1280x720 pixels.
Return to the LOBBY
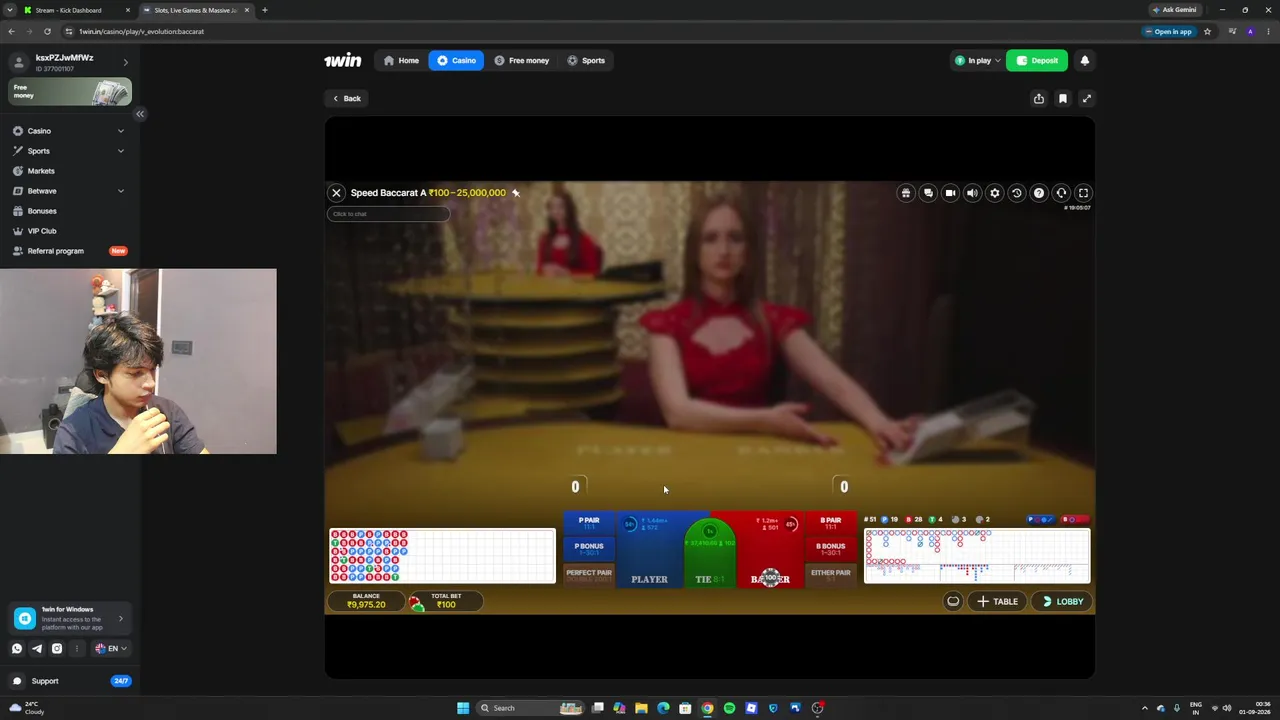coord(1062,602)
